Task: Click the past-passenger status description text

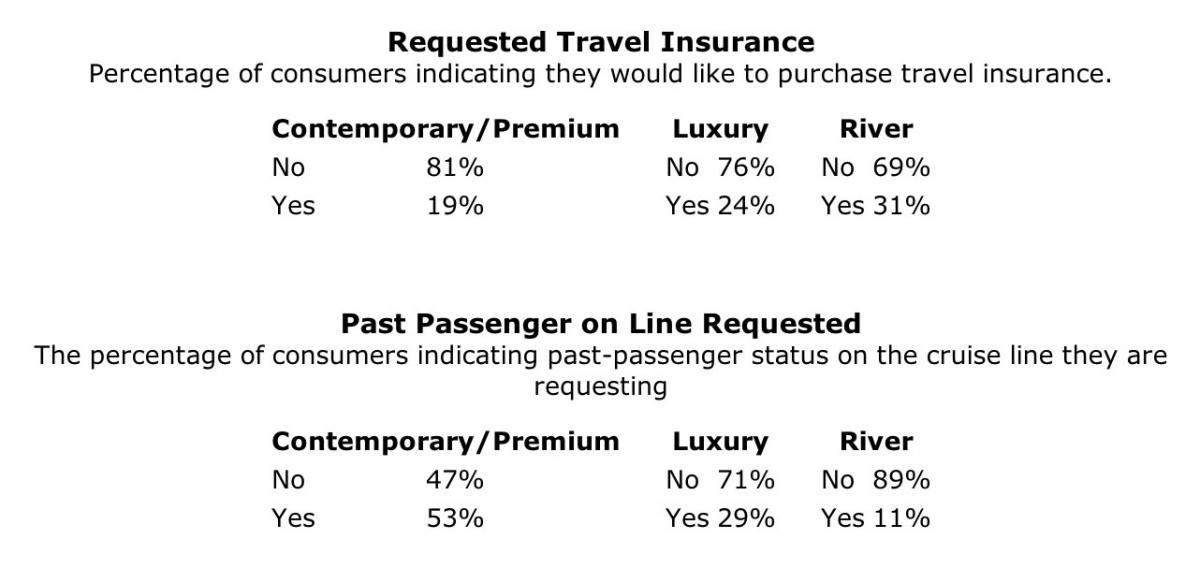Action: pyautogui.click(x=600, y=371)
